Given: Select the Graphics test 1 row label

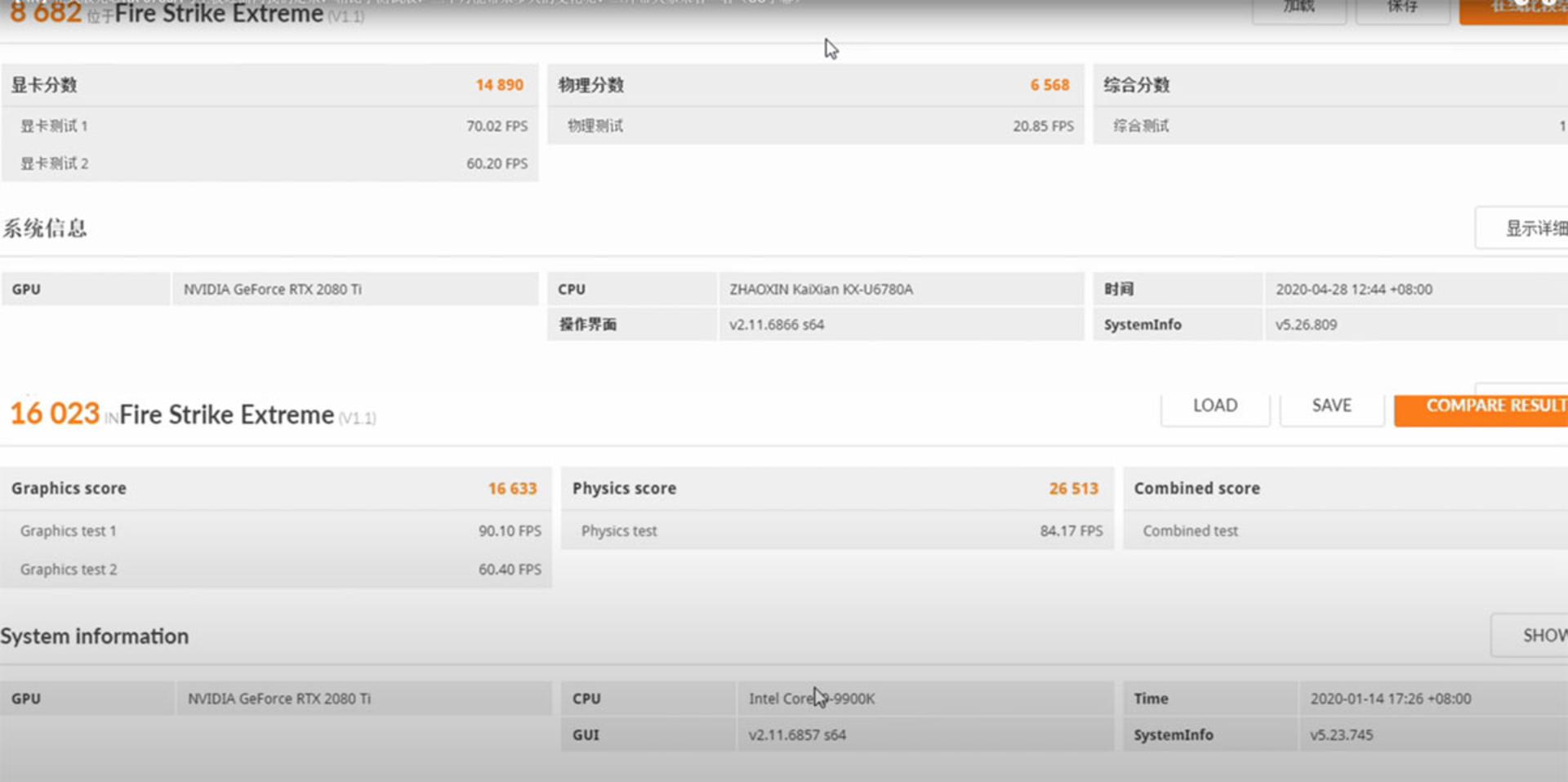Looking at the screenshot, I should tap(69, 531).
